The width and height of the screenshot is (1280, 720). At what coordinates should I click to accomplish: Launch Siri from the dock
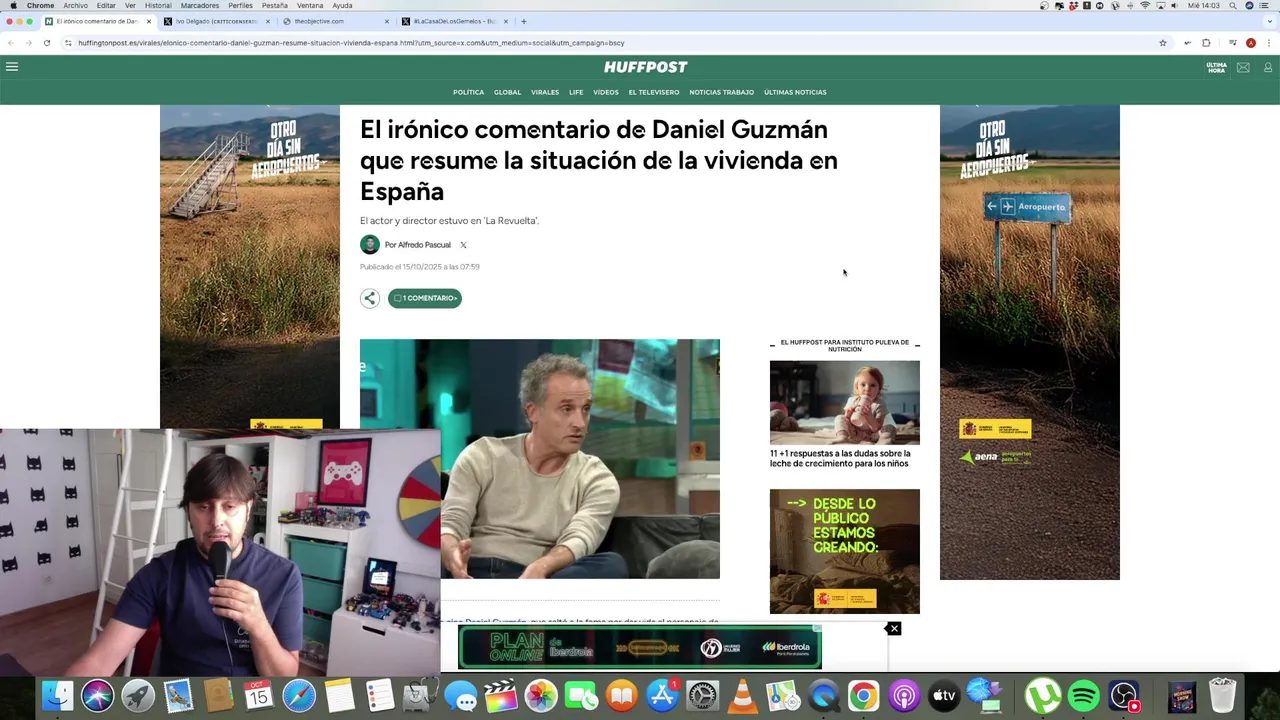point(98,696)
